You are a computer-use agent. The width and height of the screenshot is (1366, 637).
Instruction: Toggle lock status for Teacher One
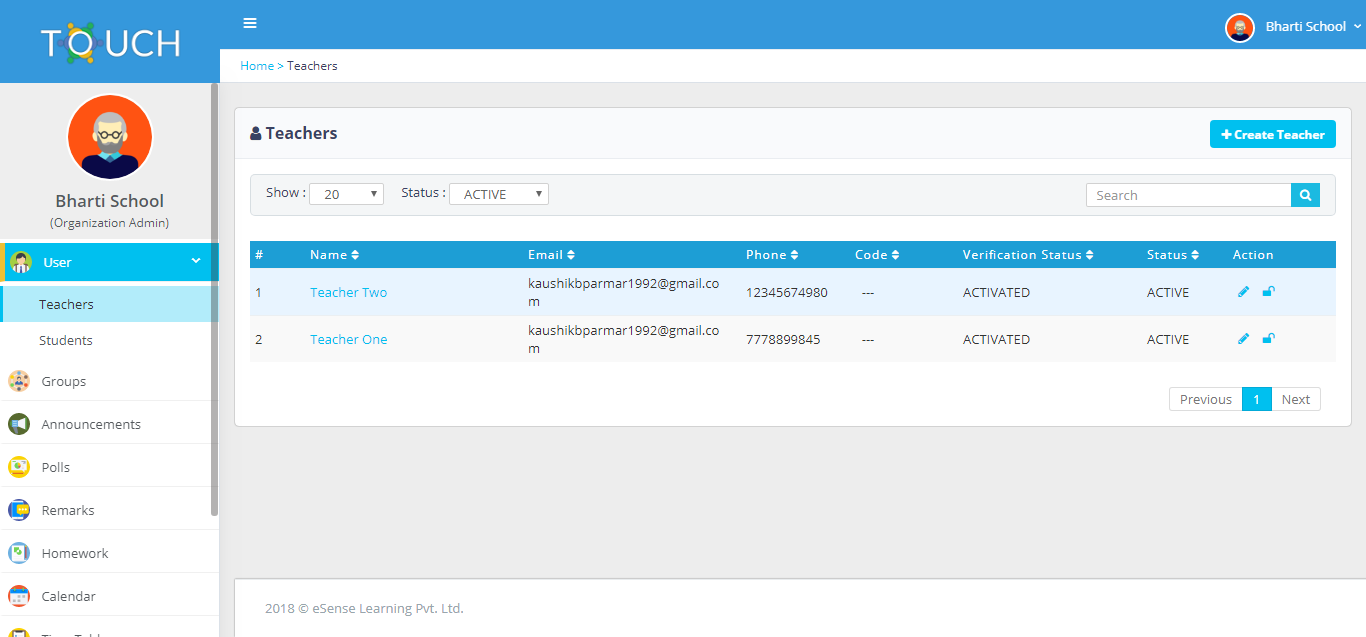[1268, 339]
